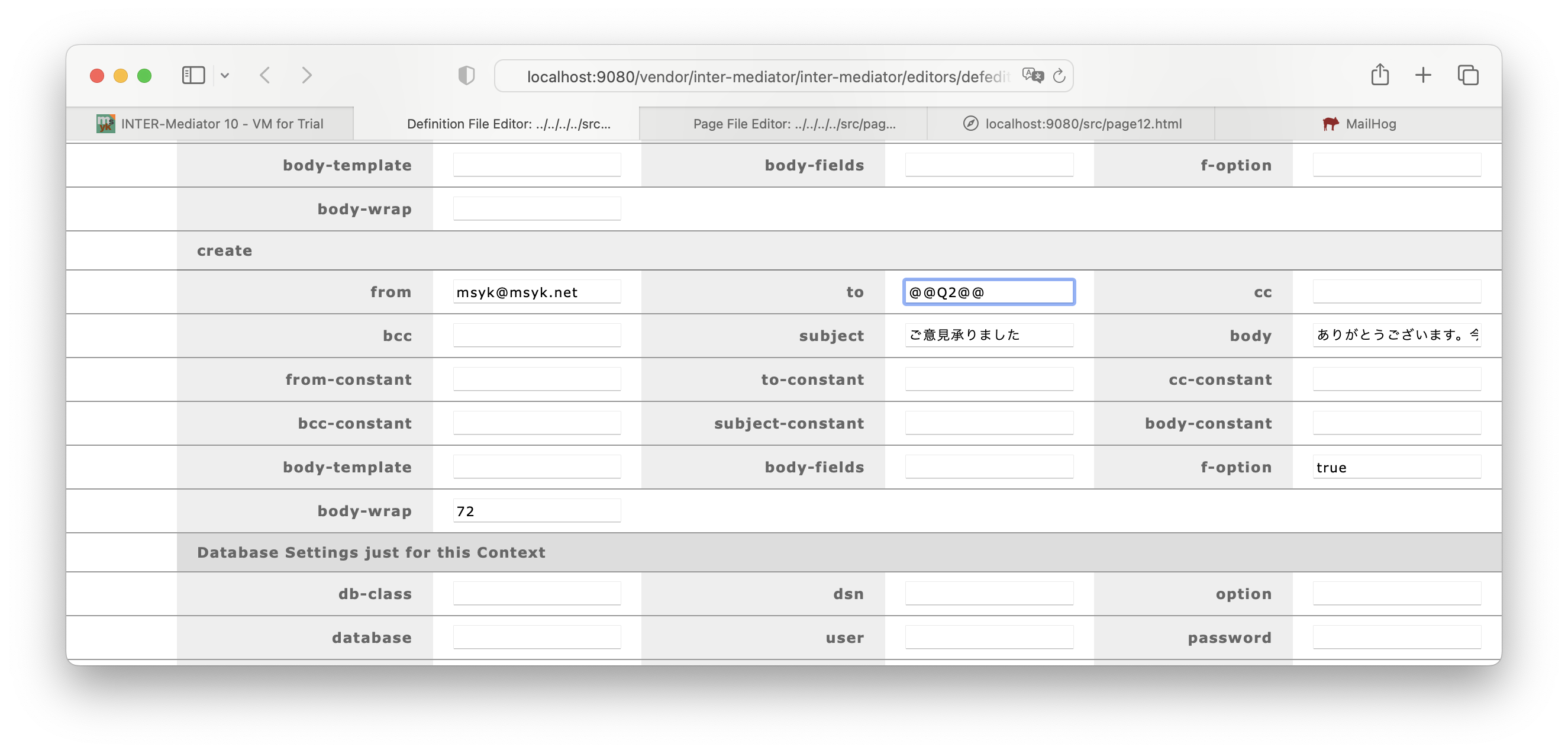The height and width of the screenshot is (753, 1568).
Task: Add a new tab with plus icon
Action: 1423,76
